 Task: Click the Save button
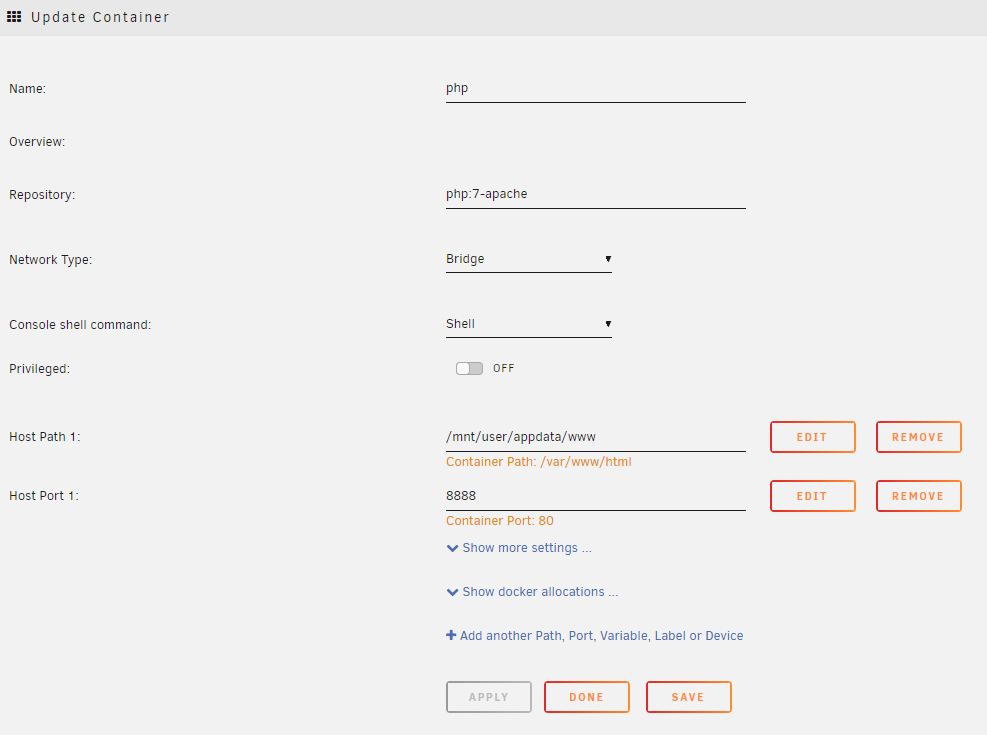click(x=689, y=697)
